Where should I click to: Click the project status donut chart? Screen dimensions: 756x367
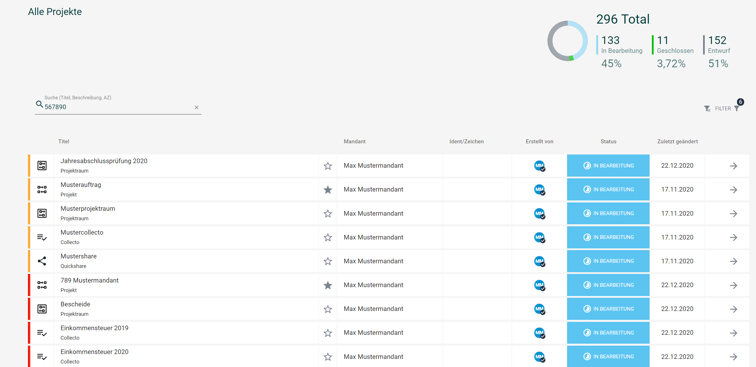[567, 41]
